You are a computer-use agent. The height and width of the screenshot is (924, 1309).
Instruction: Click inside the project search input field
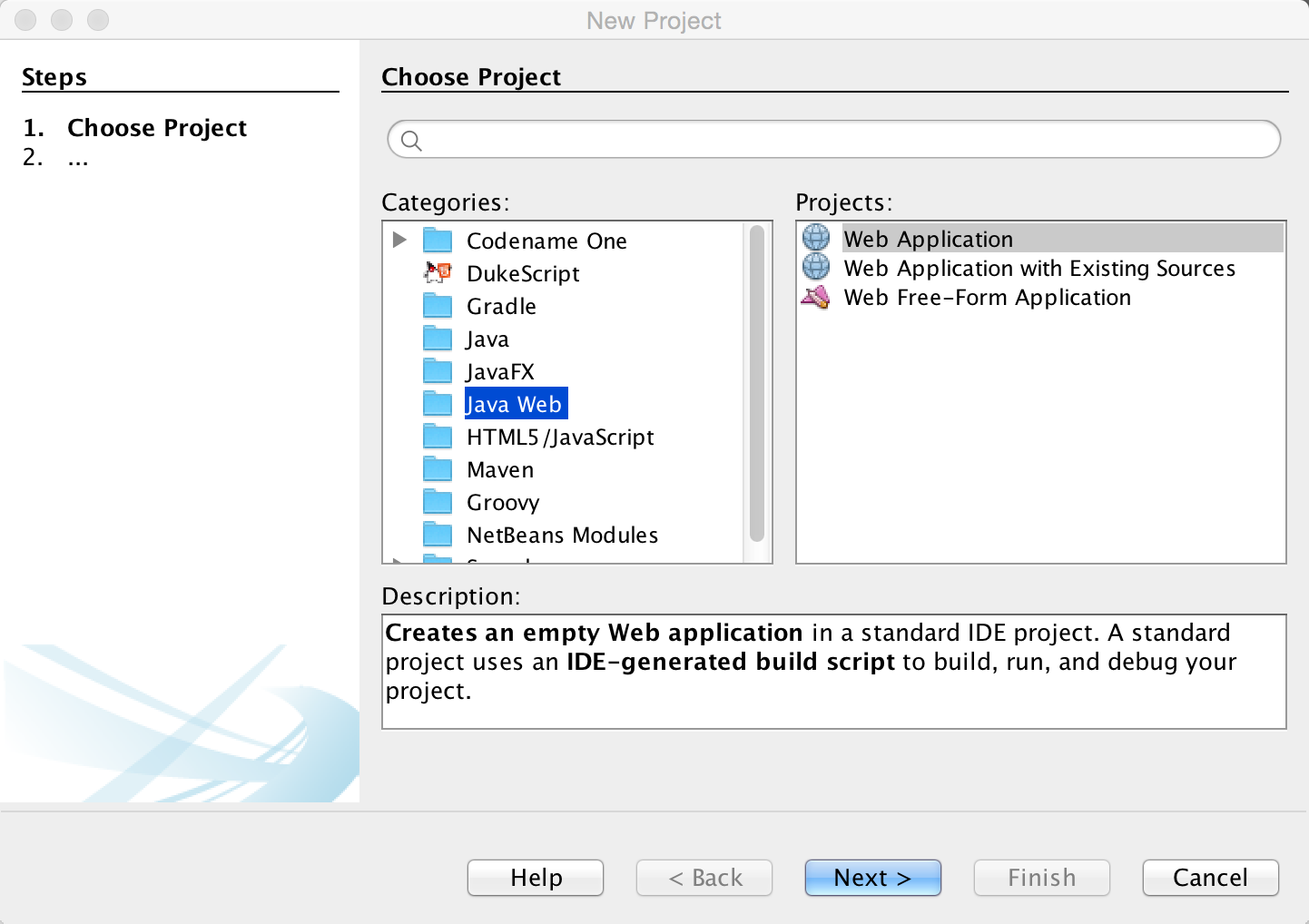(x=817, y=139)
